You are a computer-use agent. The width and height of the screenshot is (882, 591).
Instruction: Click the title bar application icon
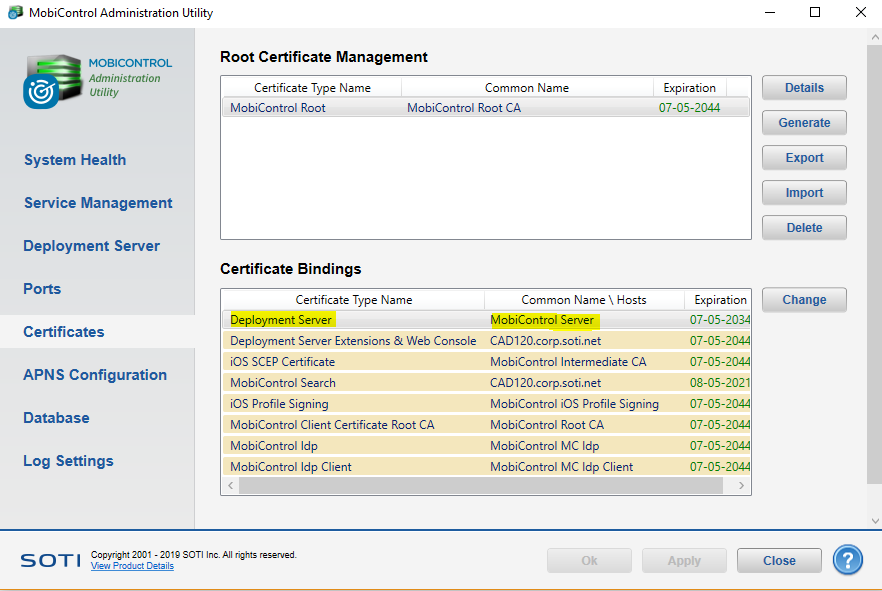(15, 13)
